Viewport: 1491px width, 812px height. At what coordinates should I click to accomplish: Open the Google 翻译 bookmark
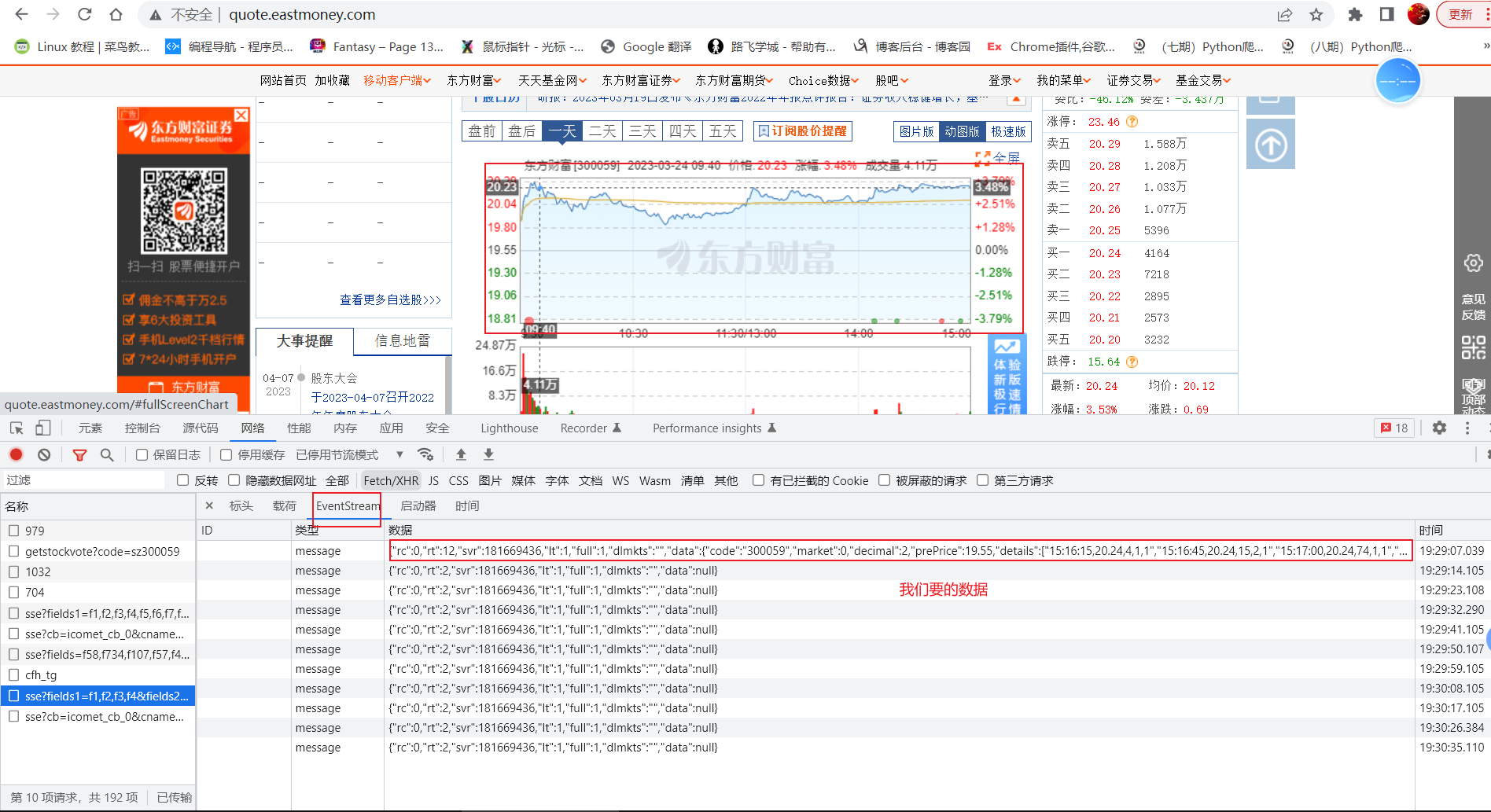click(646, 46)
